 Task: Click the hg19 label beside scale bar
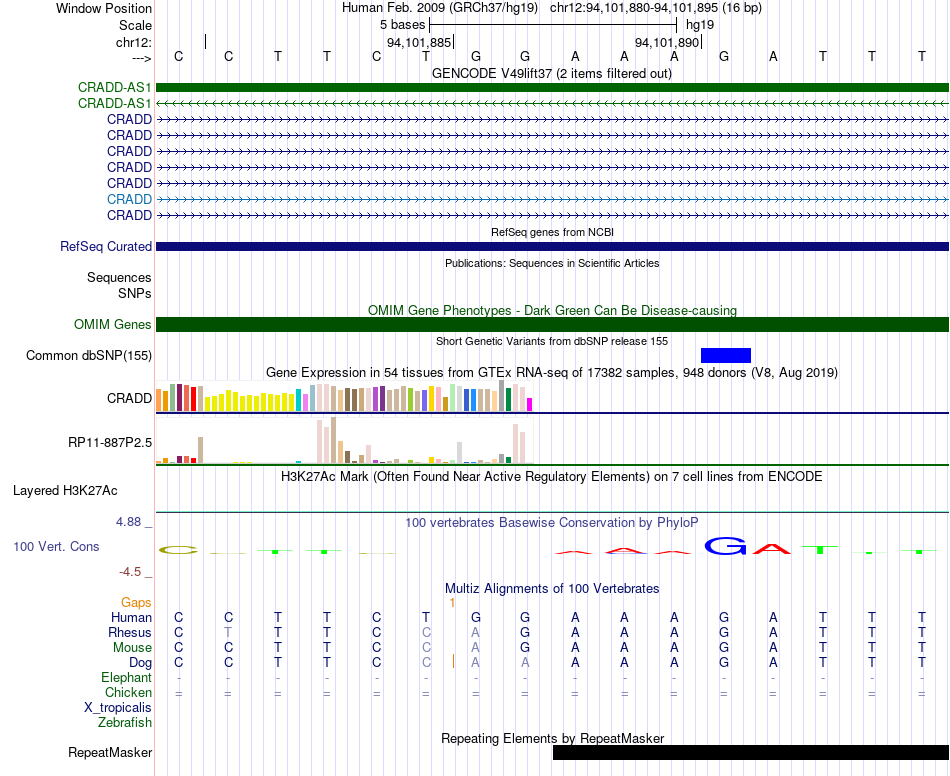700,25
